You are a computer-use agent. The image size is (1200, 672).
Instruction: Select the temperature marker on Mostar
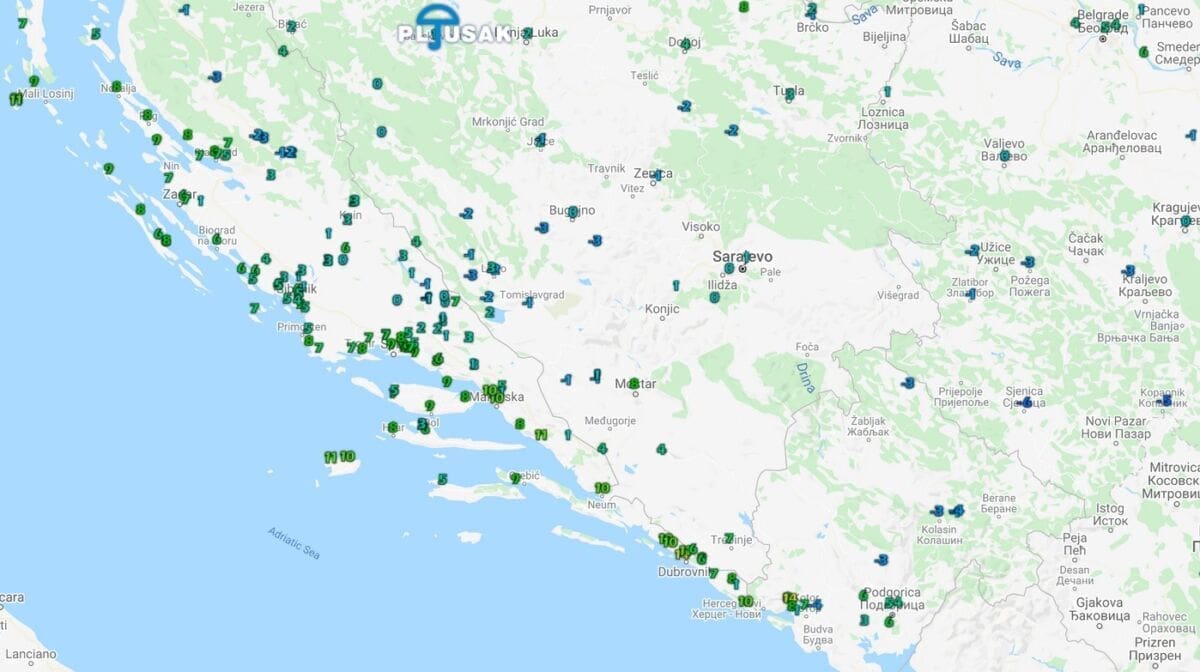tap(634, 383)
